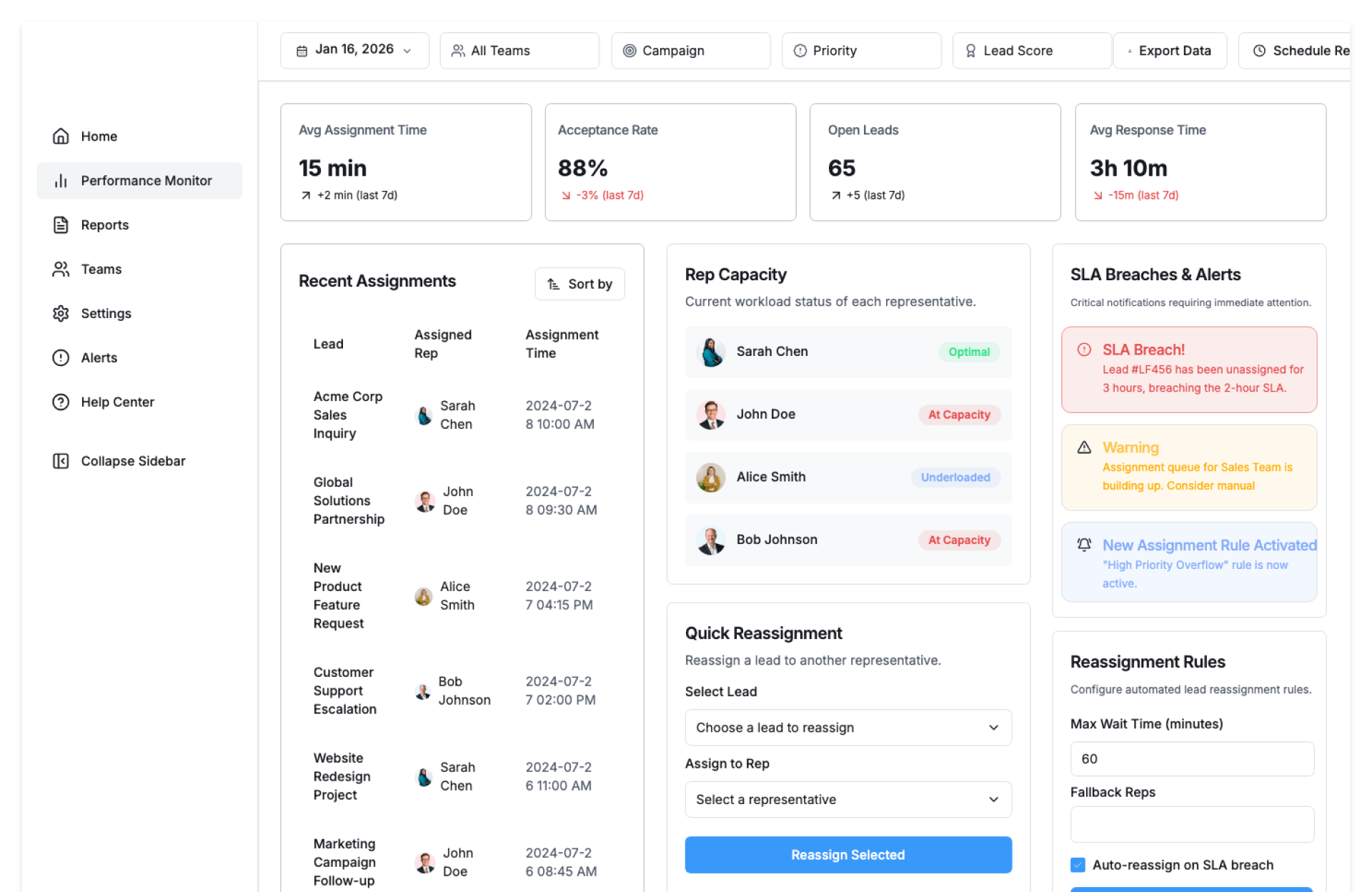Viewport: 1372px width, 892px height.
Task: Click the Reassign Selected button
Action: pyautogui.click(x=847, y=855)
